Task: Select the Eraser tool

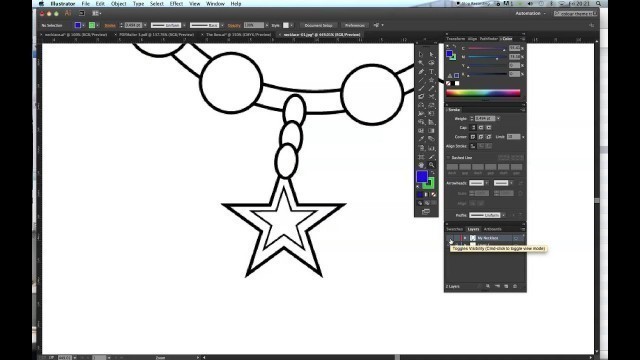Action: [421, 97]
